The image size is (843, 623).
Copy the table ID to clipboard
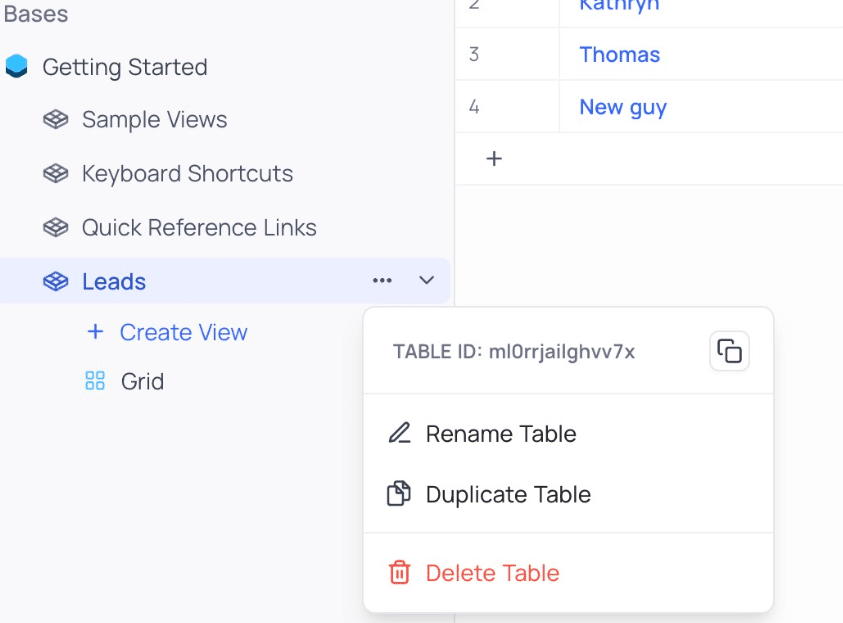click(x=729, y=351)
